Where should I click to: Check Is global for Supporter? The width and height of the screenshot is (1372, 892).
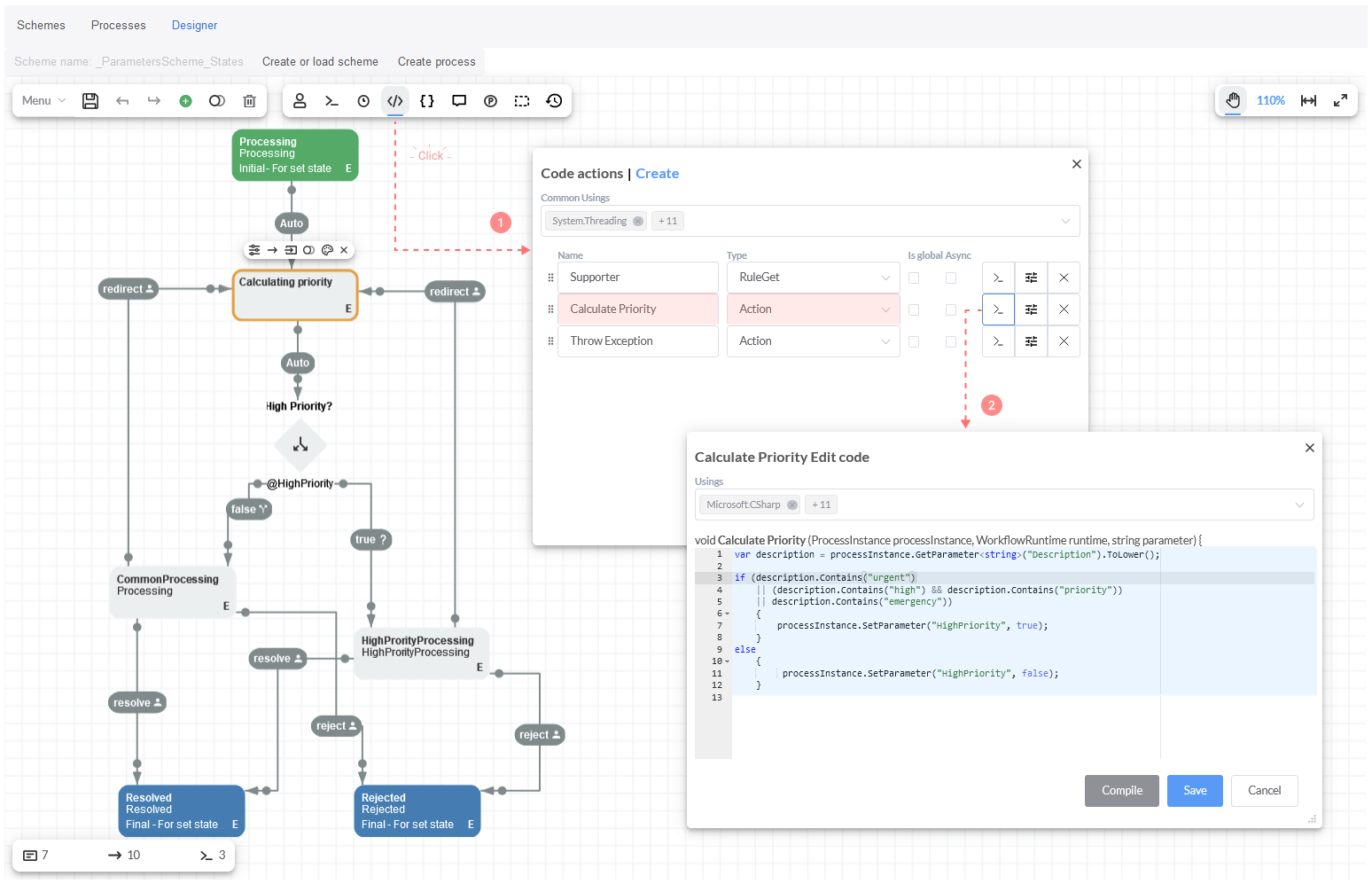[914, 278]
